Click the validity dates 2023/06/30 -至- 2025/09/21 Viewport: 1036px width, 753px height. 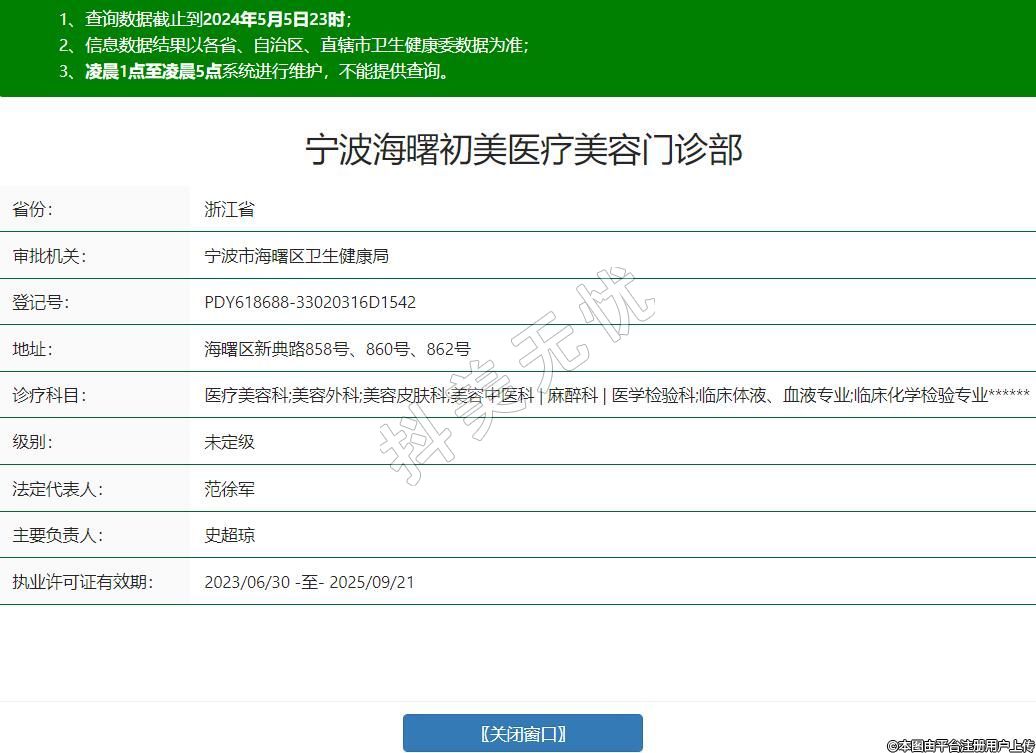coord(309,582)
